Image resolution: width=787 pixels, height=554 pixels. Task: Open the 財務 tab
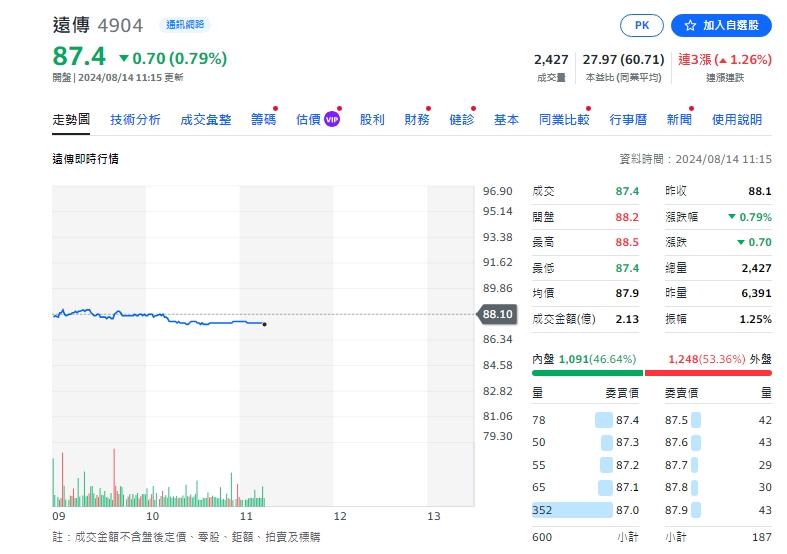click(x=417, y=119)
